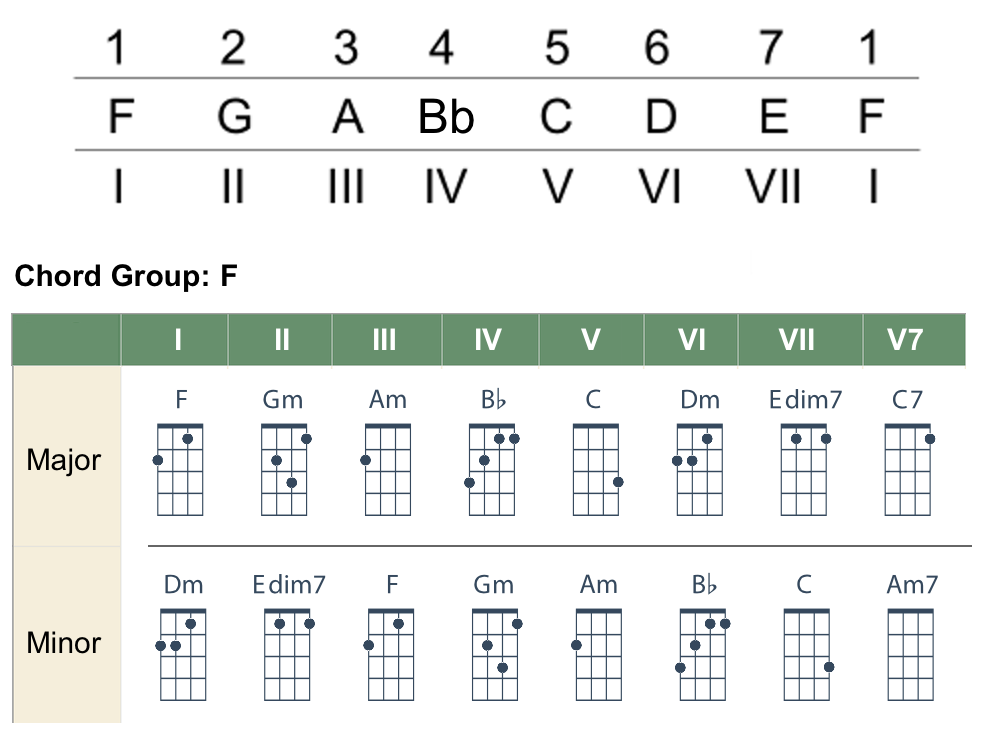Viewport: 987px width, 740px height.
Task: Select the Minor row label
Action: tap(64, 643)
